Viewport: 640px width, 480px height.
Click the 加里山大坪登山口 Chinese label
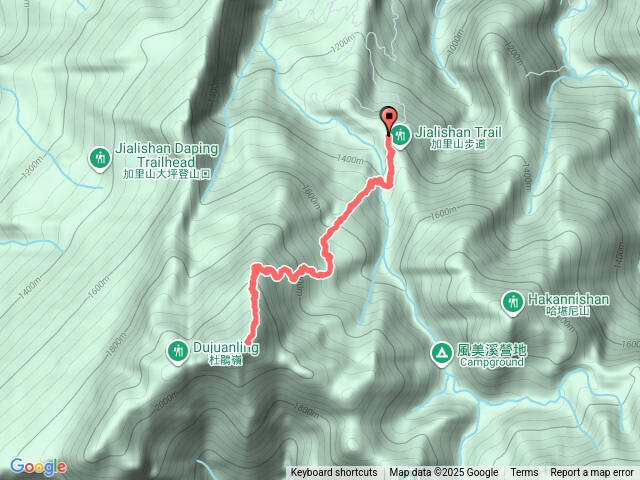[167, 174]
